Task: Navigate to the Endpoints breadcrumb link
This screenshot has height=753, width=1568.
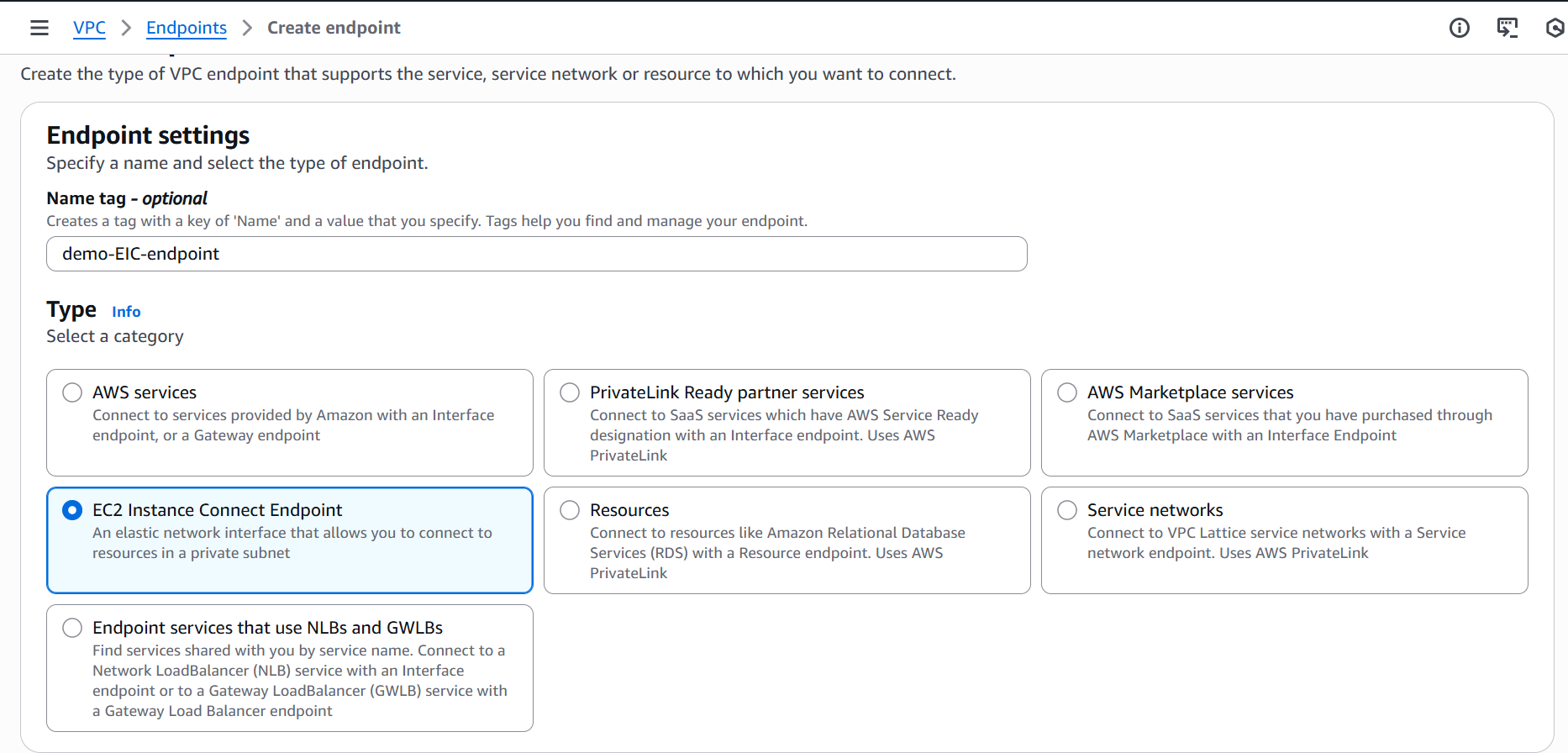Action: (x=187, y=28)
